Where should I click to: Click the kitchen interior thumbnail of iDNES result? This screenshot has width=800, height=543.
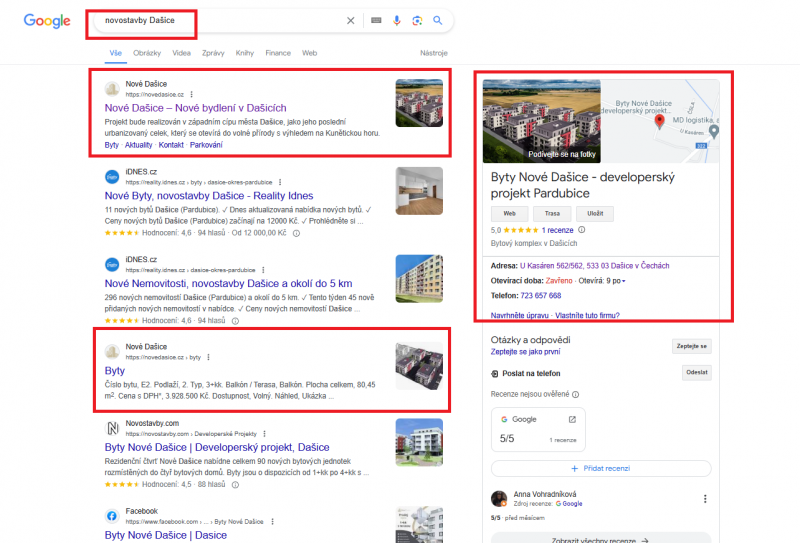pos(419,191)
